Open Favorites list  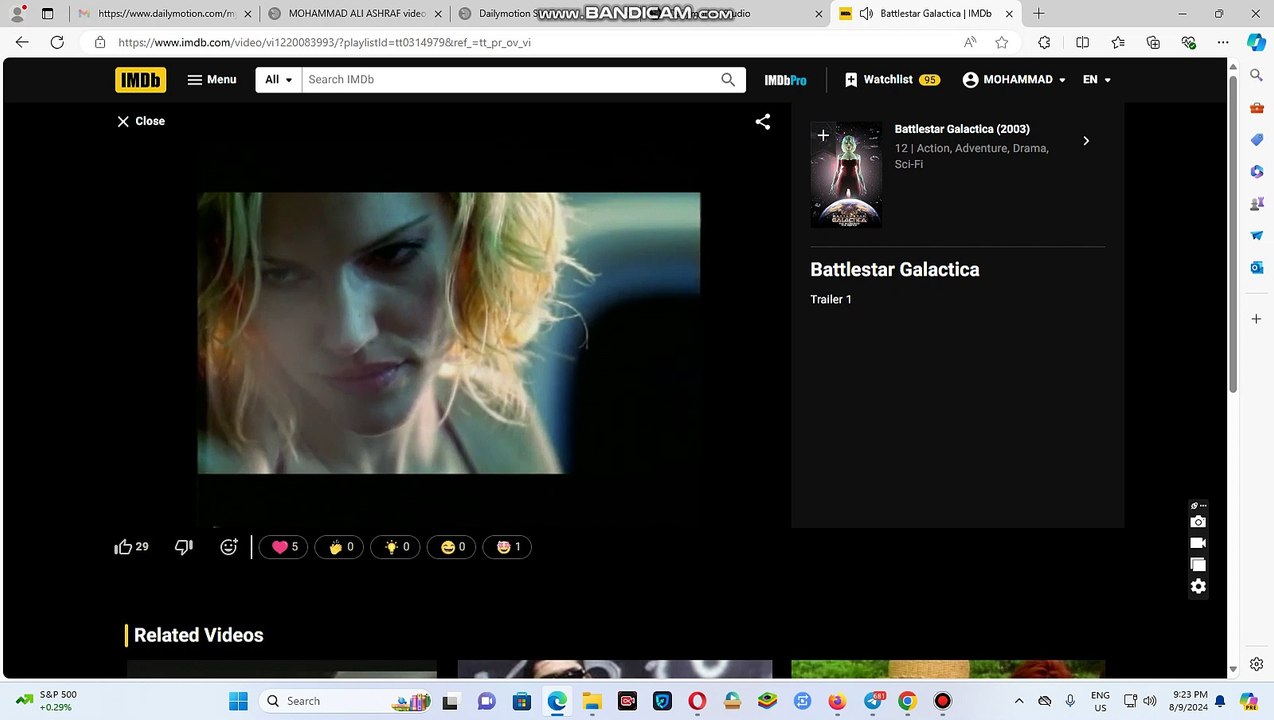[x=1118, y=42]
